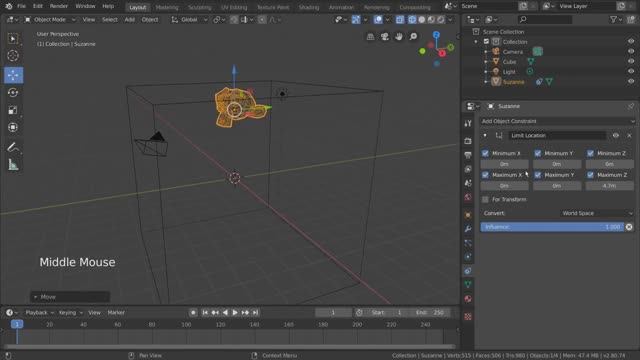Select the Measure tool
This screenshot has height=360, width=640.
[x=13, y=164]
